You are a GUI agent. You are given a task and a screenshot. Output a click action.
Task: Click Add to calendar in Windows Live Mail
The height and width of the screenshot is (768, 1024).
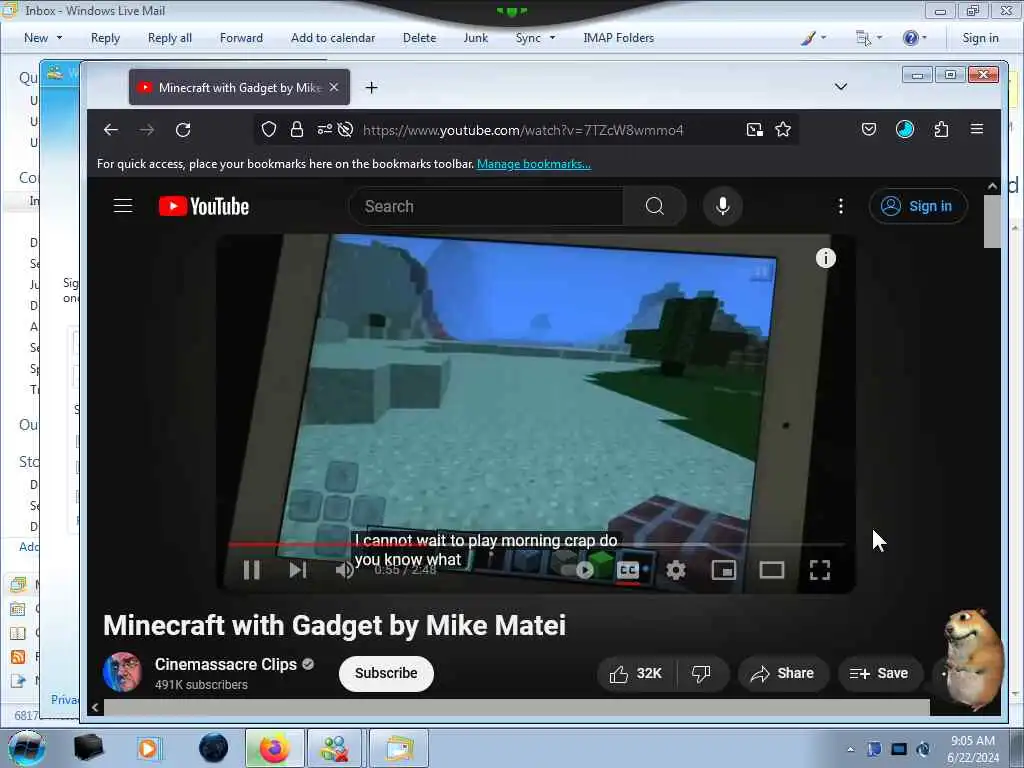point(333,38)
